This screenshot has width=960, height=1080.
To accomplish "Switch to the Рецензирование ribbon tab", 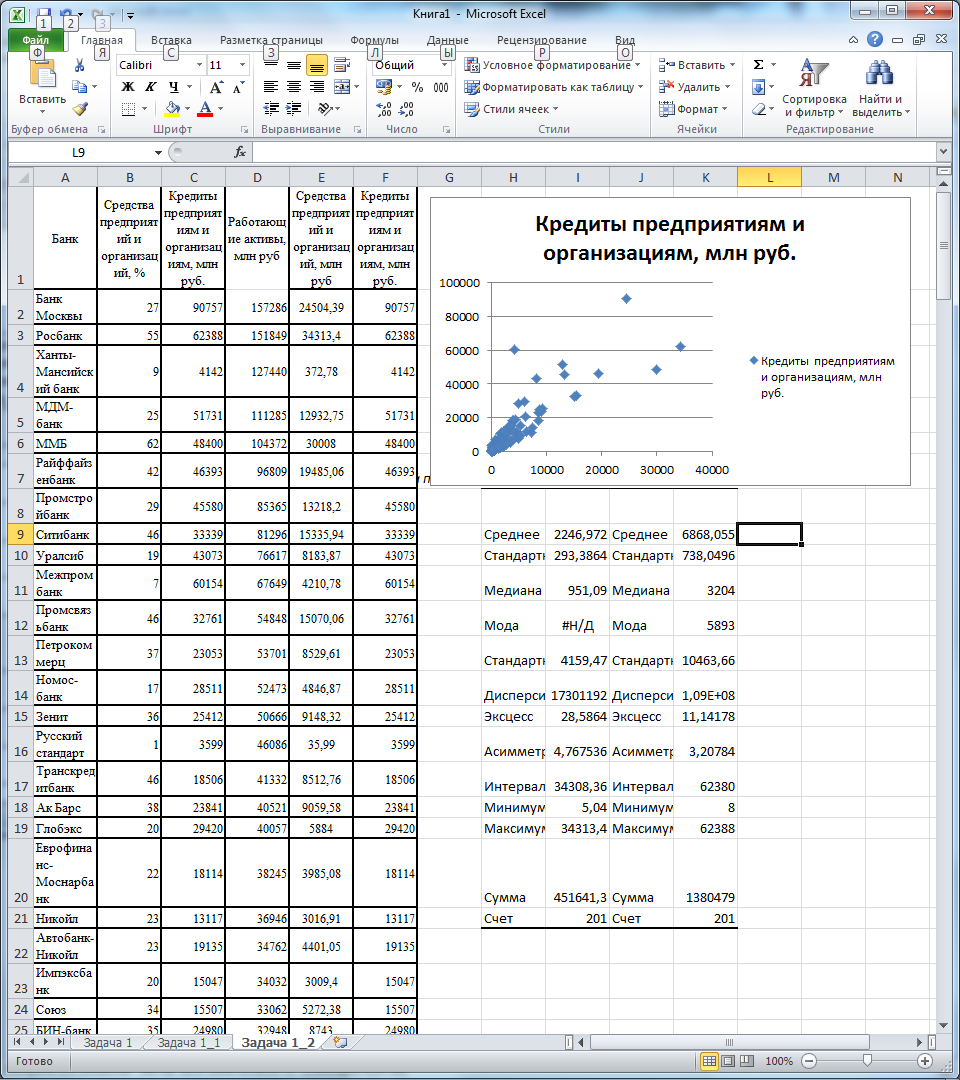I will [x=541, y=40].
